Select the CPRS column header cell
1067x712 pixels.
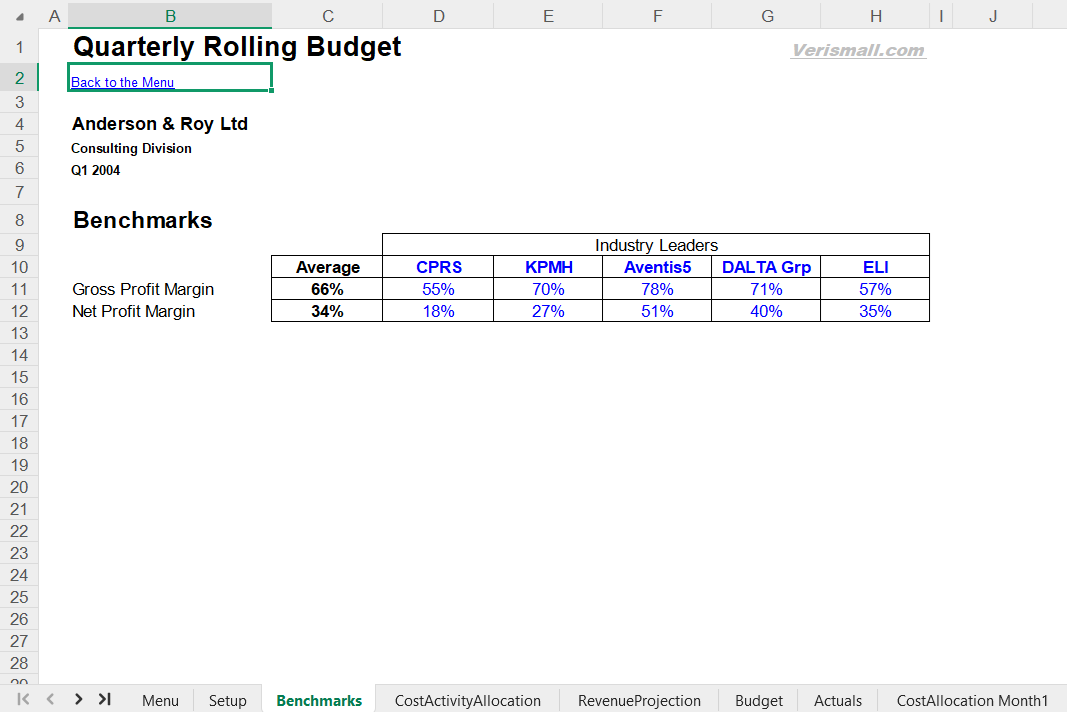point(438,267)
